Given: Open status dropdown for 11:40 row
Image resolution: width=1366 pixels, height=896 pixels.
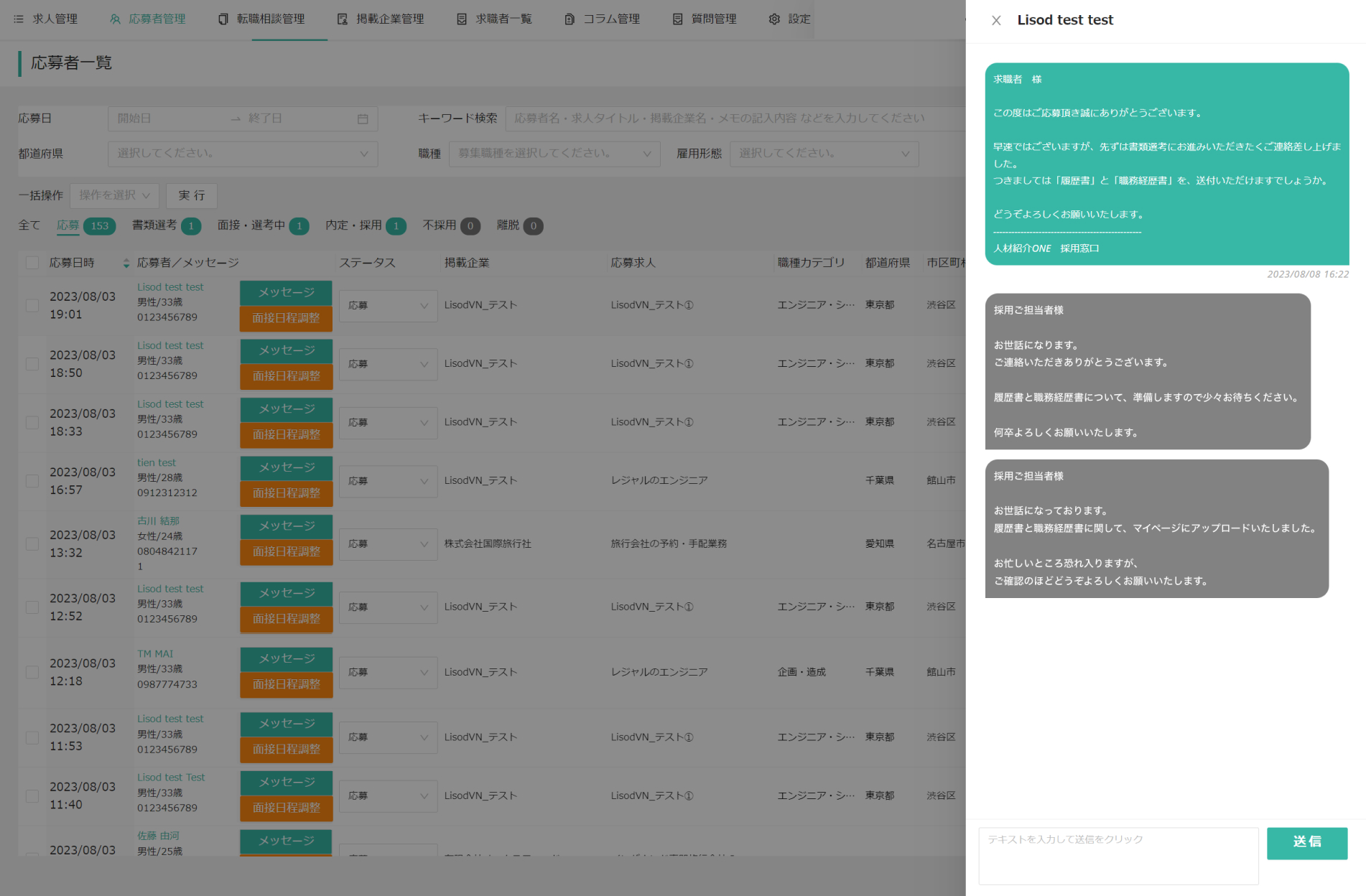Looking at the screenshot, I should [x=388, y=796].
